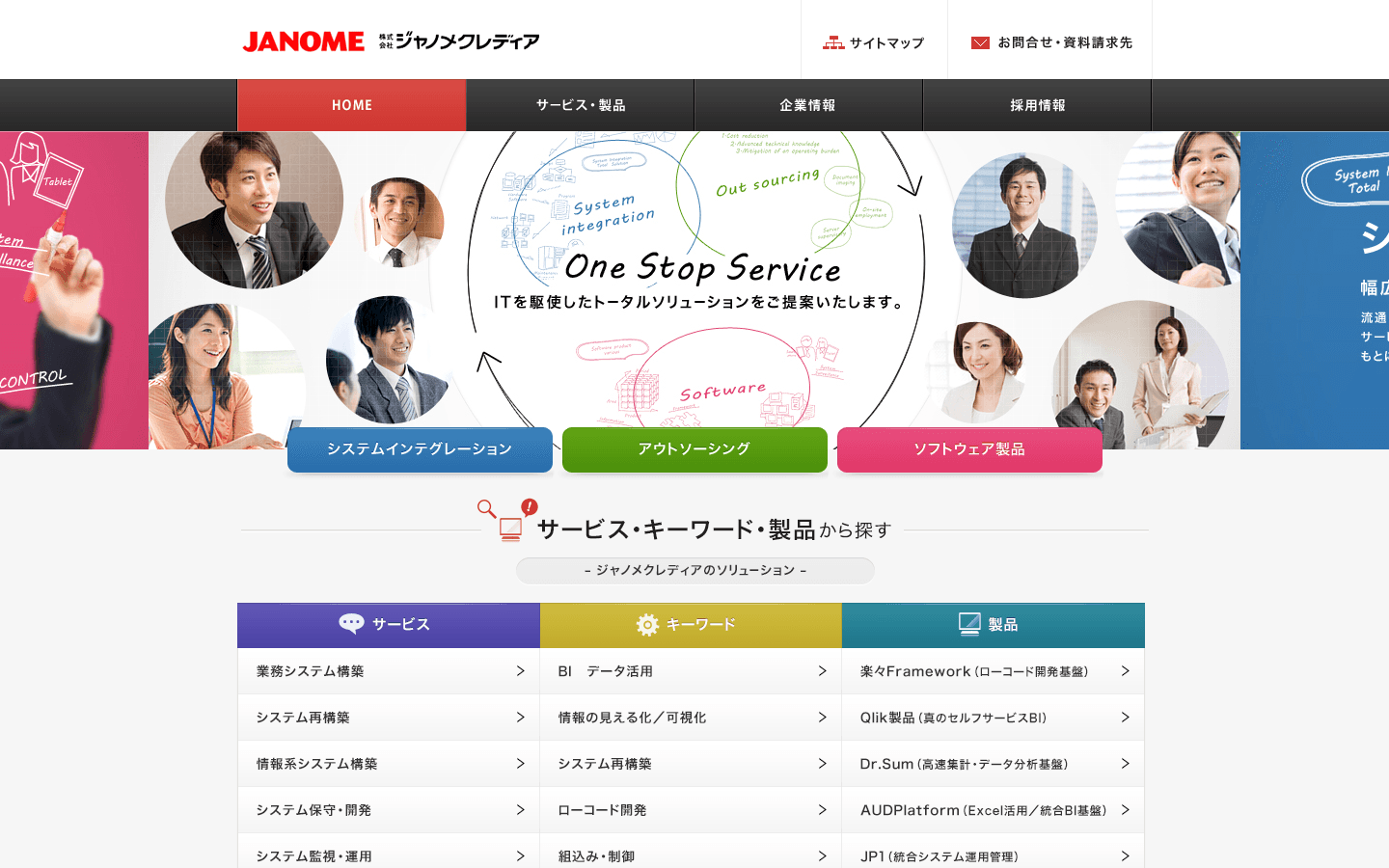Click the ソフトウェア製品 pink button
The width and height of the screenshot is (1389, 868).
(x=969, y=449)
